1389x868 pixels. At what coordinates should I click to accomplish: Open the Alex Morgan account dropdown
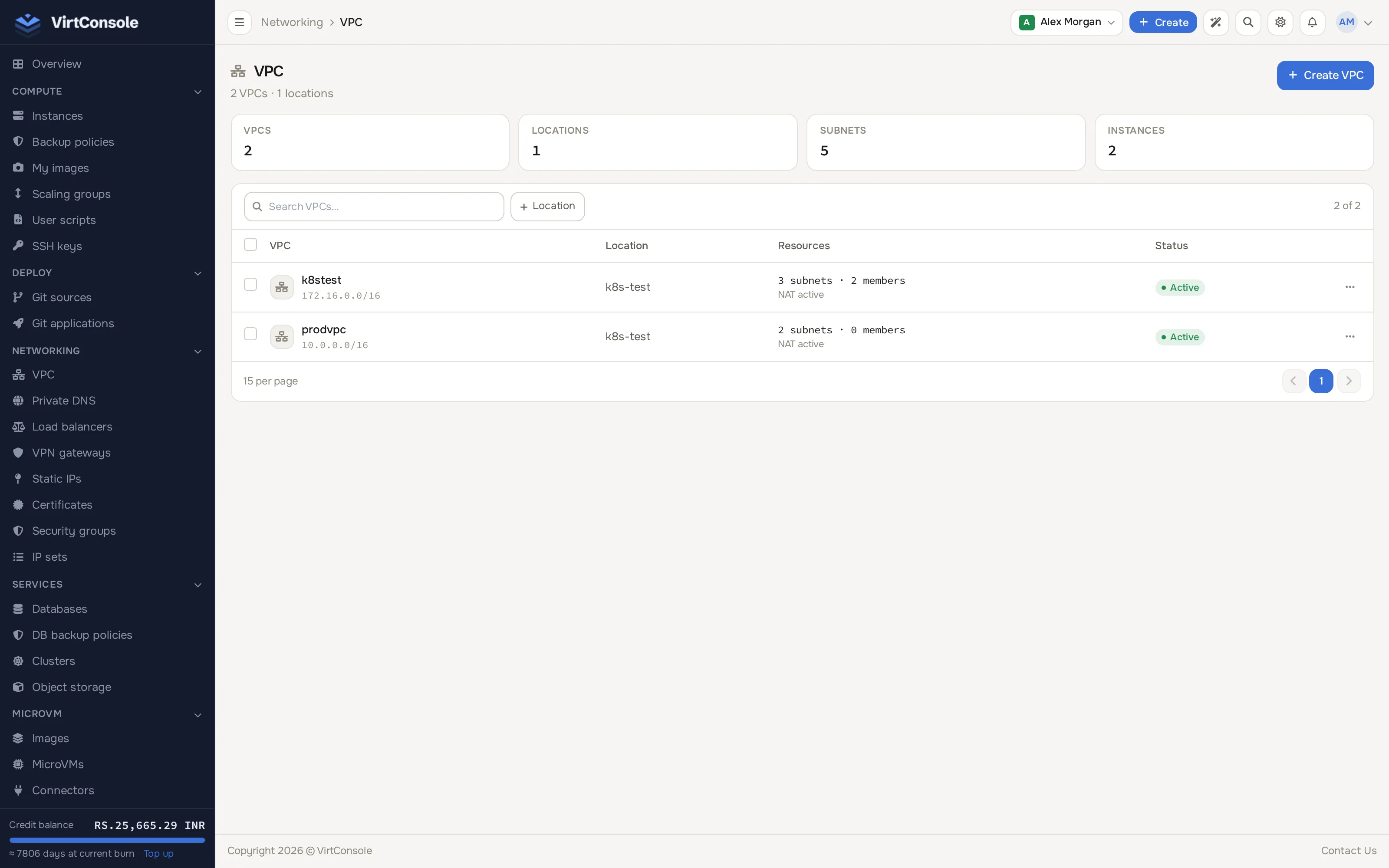(1066, 23)
